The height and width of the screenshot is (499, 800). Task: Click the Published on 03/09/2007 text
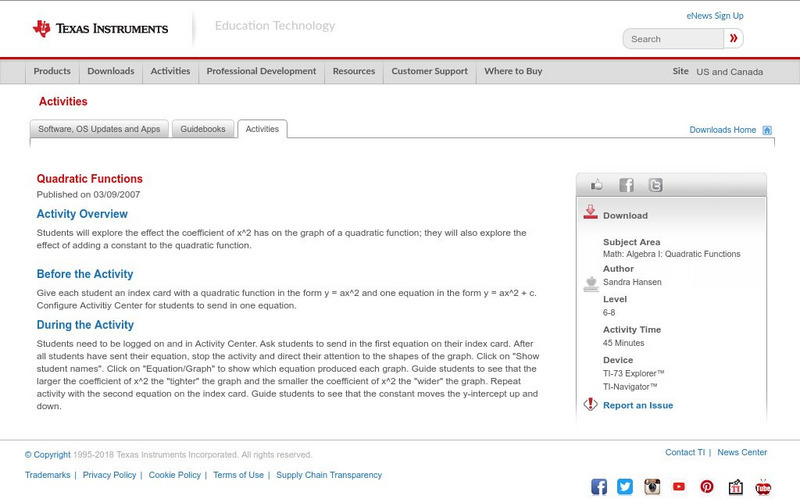point(88,194)
